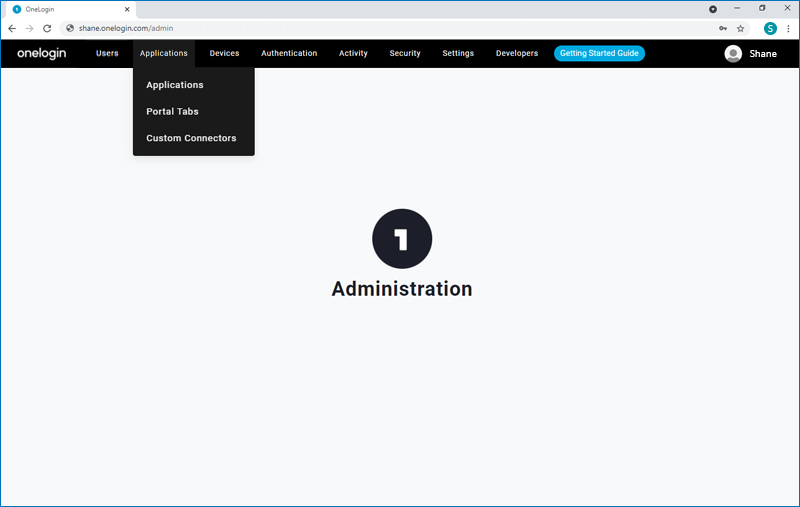Image resolution: width=800 pixels, height=507 pixels.
Task: Click the Getting Started Guide button
Action: tap(599, 53)
